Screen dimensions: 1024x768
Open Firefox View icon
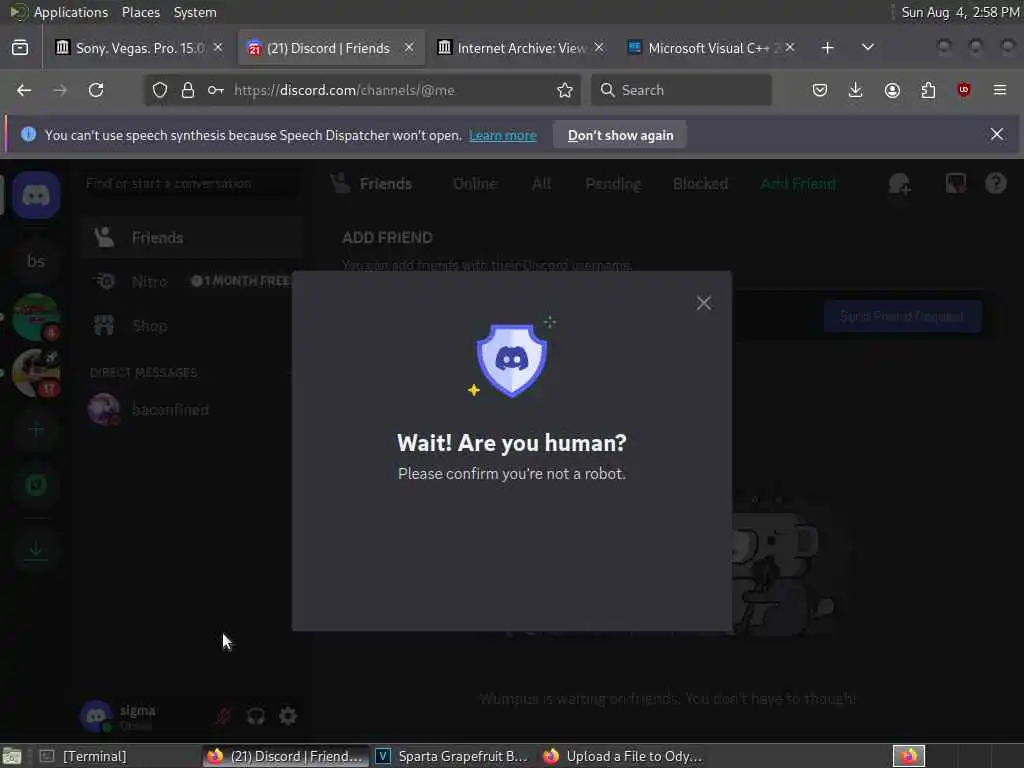tap(20, 48)
